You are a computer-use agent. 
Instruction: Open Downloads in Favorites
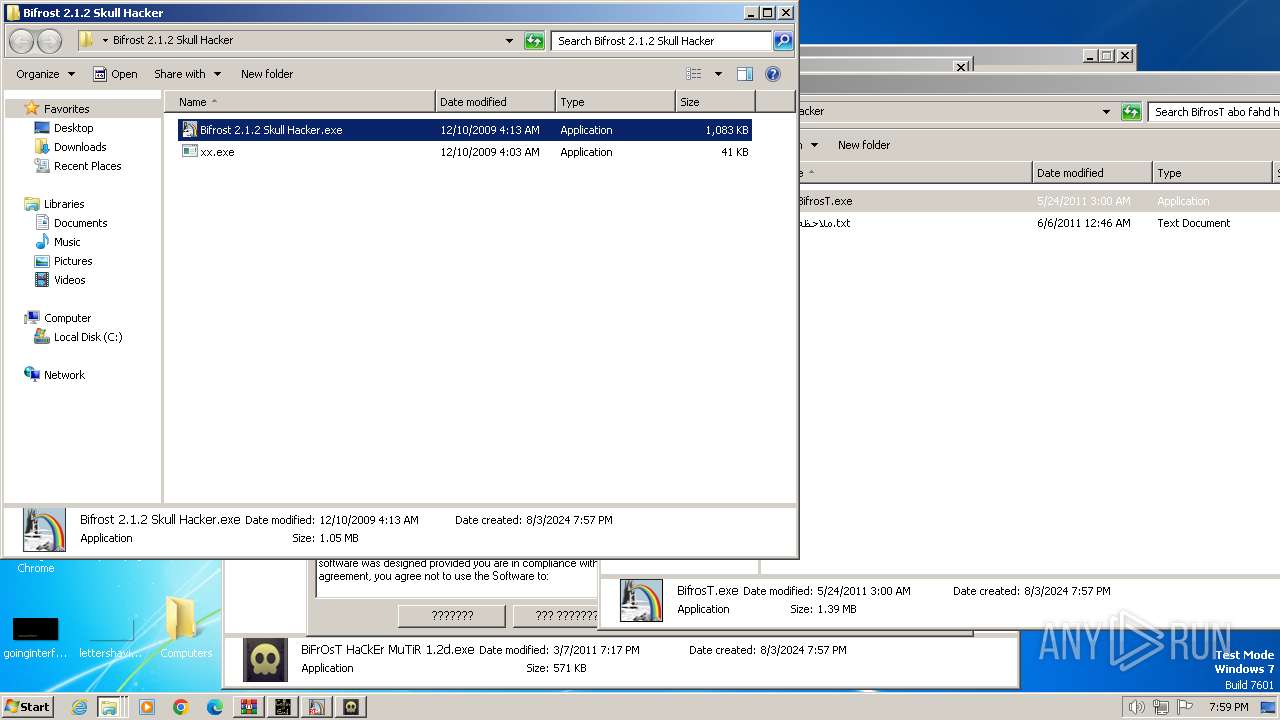[x=80, y=147]
